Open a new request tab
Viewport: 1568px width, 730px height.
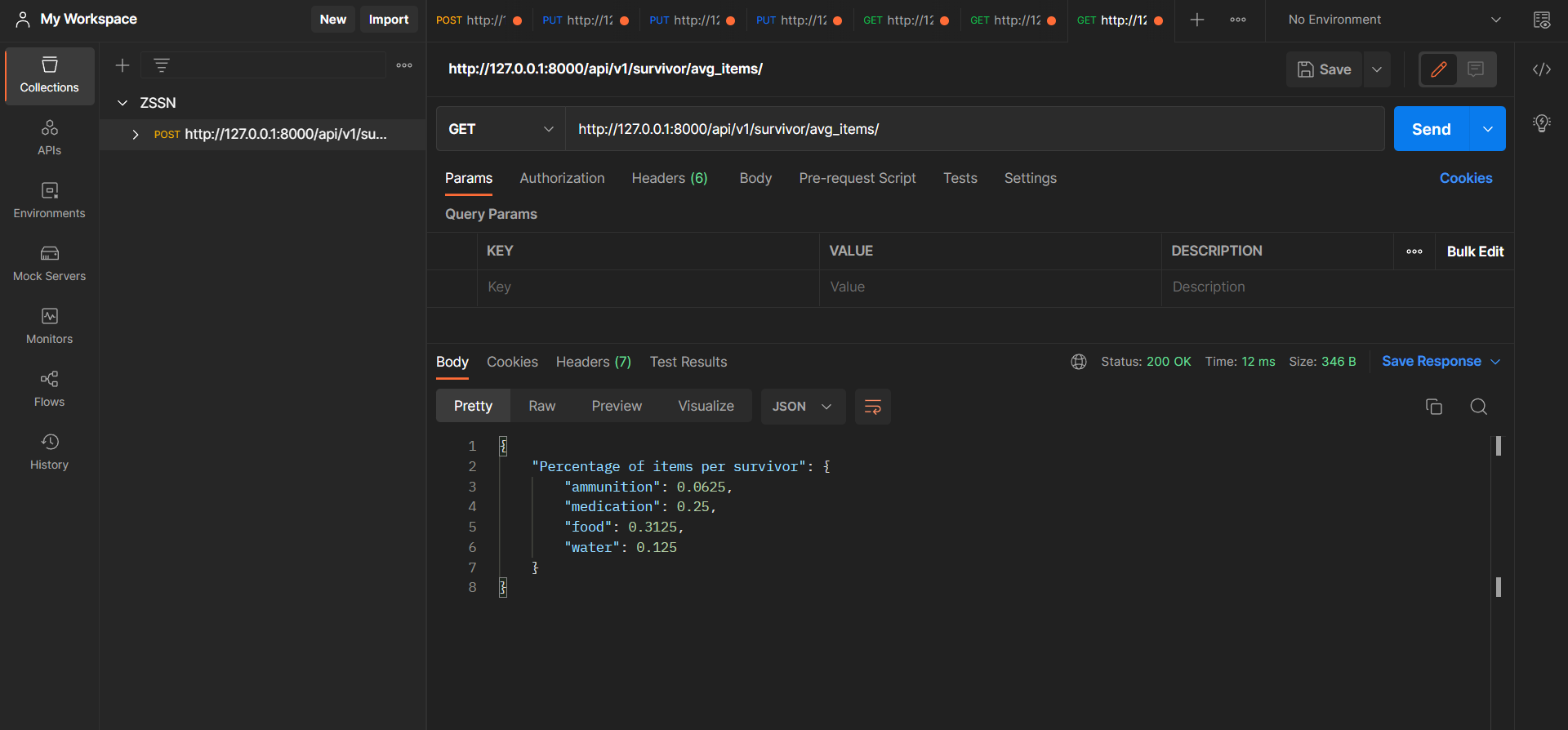tap(1197, 20)
